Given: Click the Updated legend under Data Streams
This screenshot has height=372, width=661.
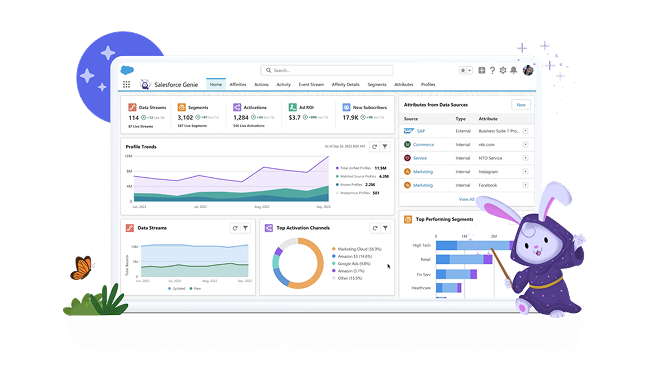Looking at the screenshot, I should click(177, 288).
